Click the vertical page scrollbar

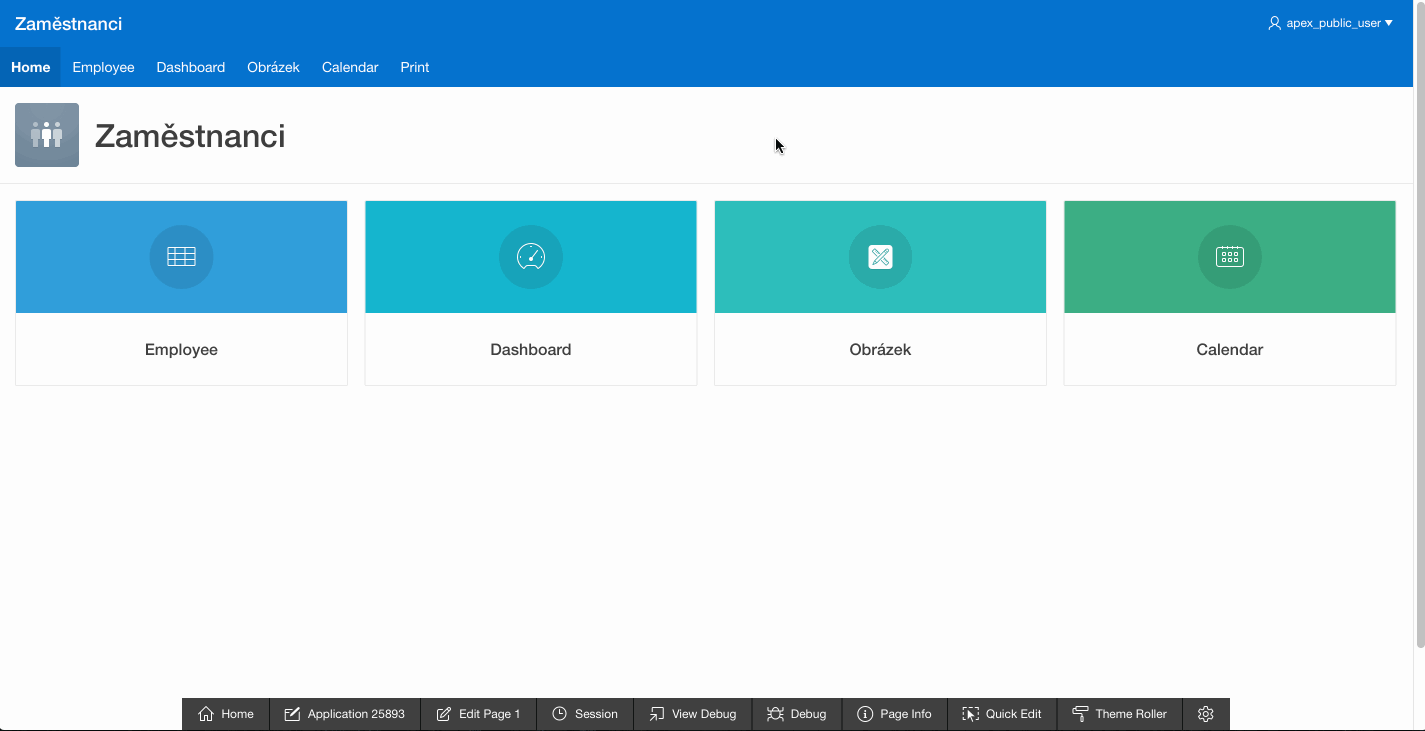tap(1419, 330)
